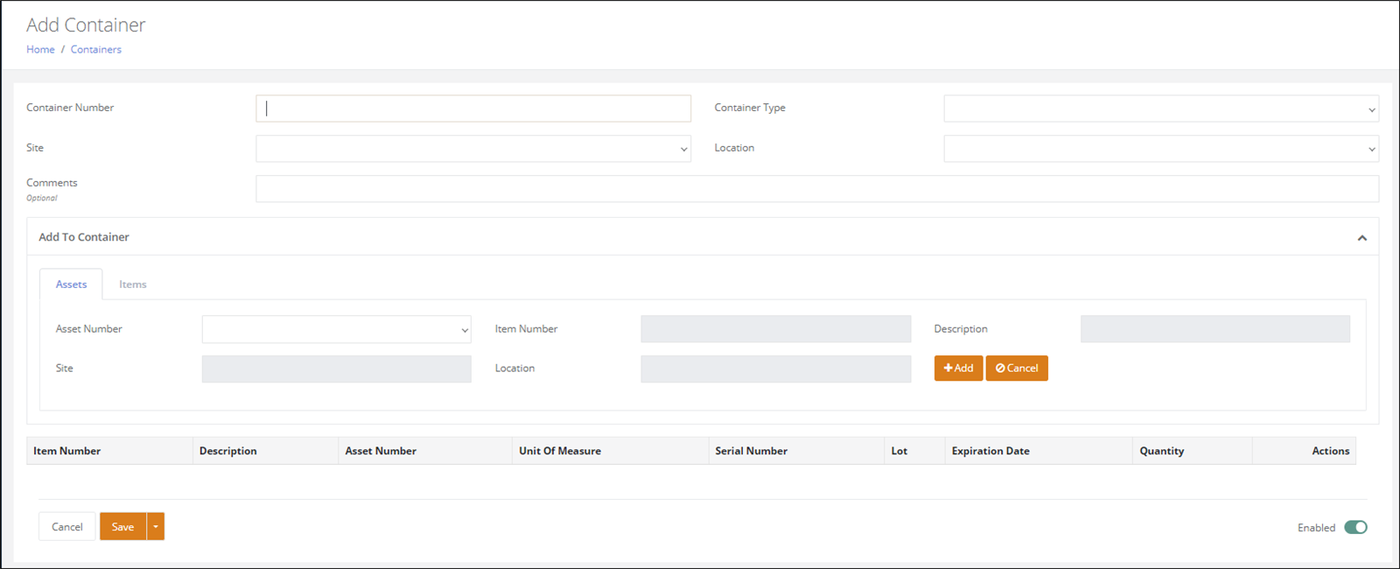
Task: Click the Container Number label
Action: tap(70, 107)
